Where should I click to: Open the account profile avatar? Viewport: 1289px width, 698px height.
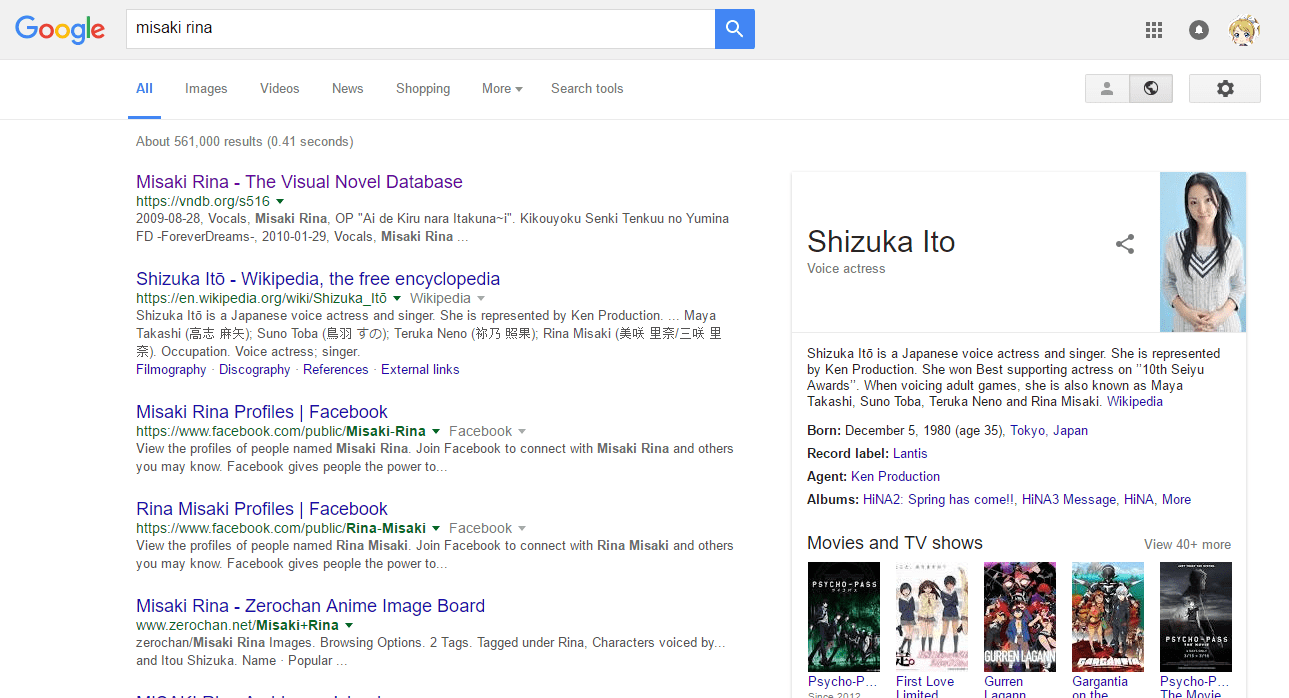(1245, 30)
